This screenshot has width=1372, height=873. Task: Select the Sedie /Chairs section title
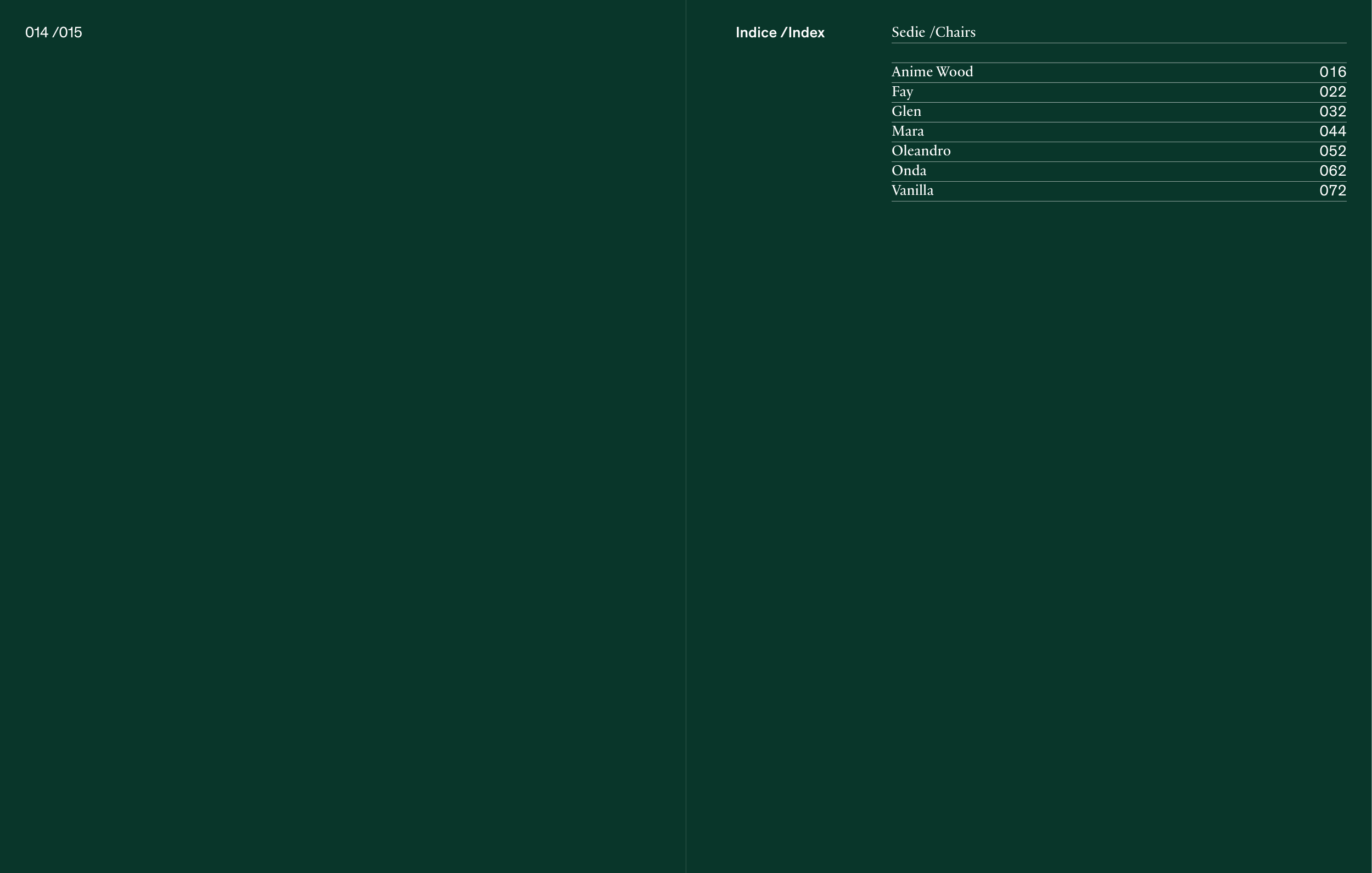tap(933, 32)
